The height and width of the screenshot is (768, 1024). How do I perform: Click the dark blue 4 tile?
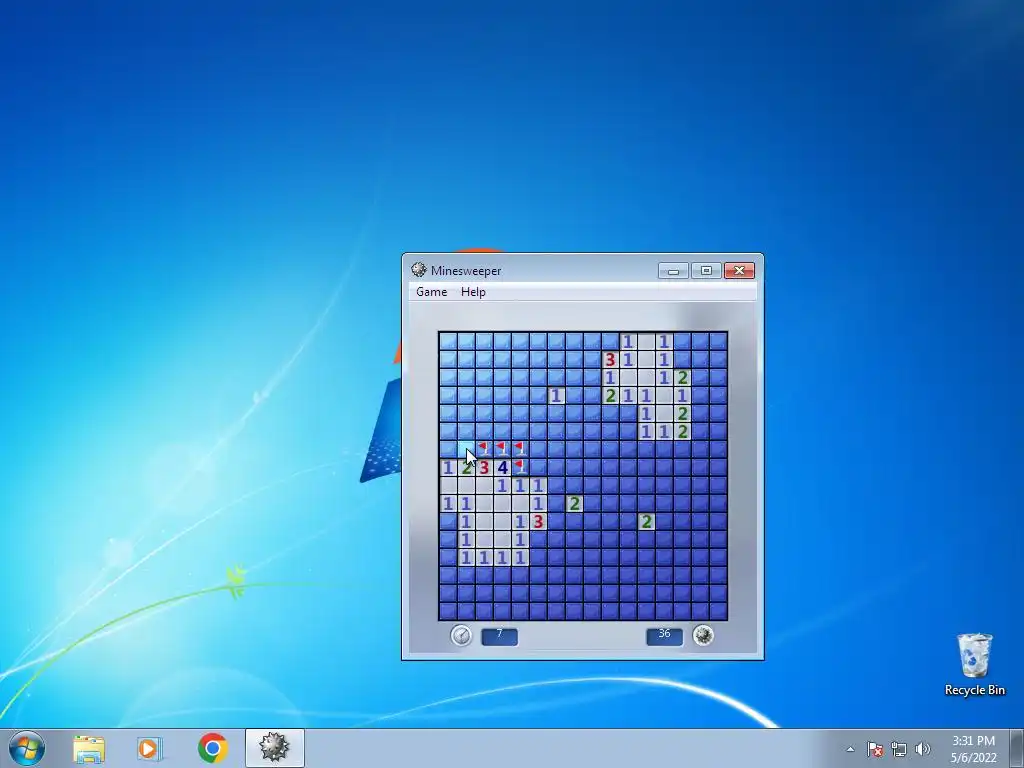(x=502, y=467)
